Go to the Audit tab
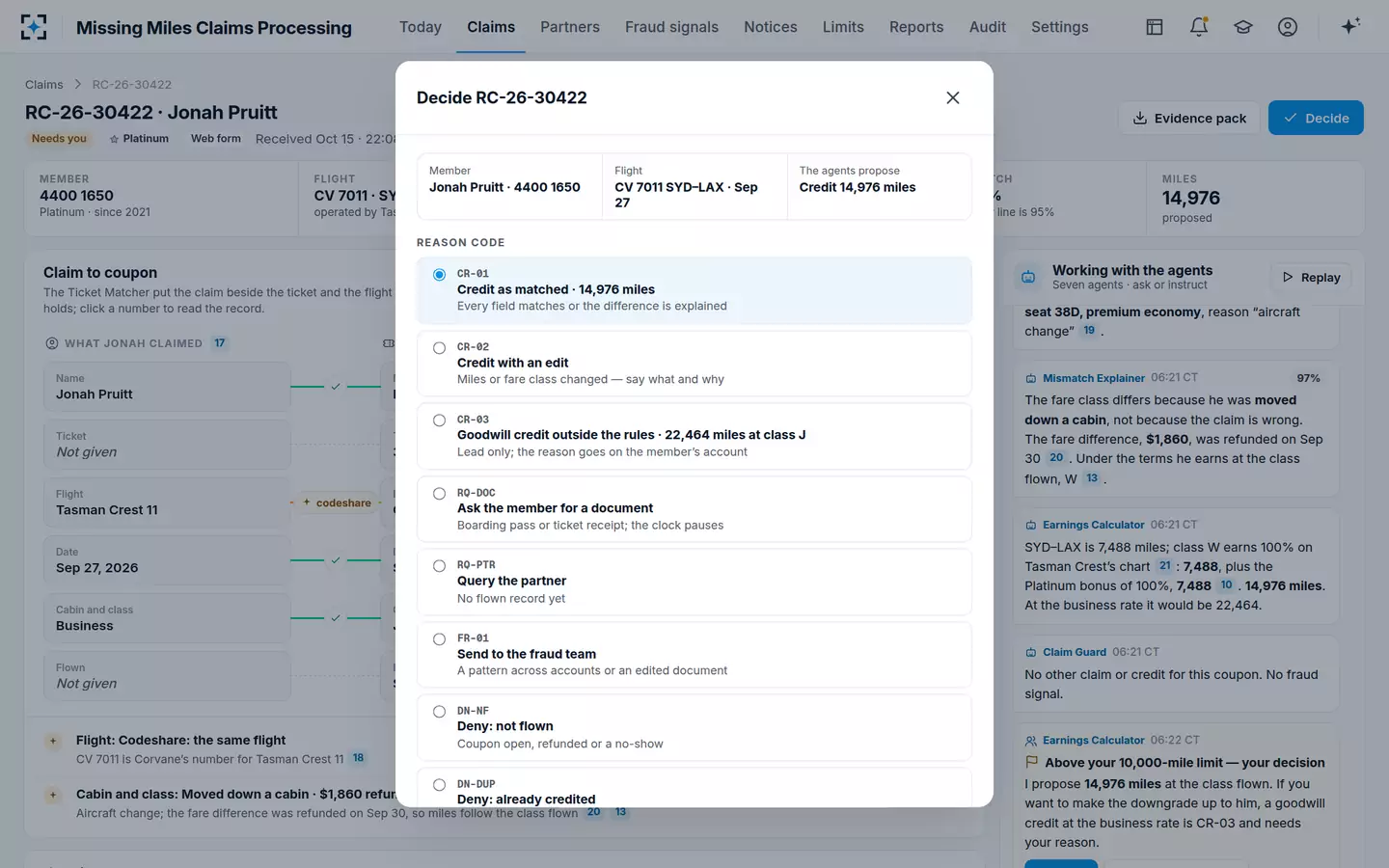This screenshot has width=1389, height=868. [x=988, y=27]
